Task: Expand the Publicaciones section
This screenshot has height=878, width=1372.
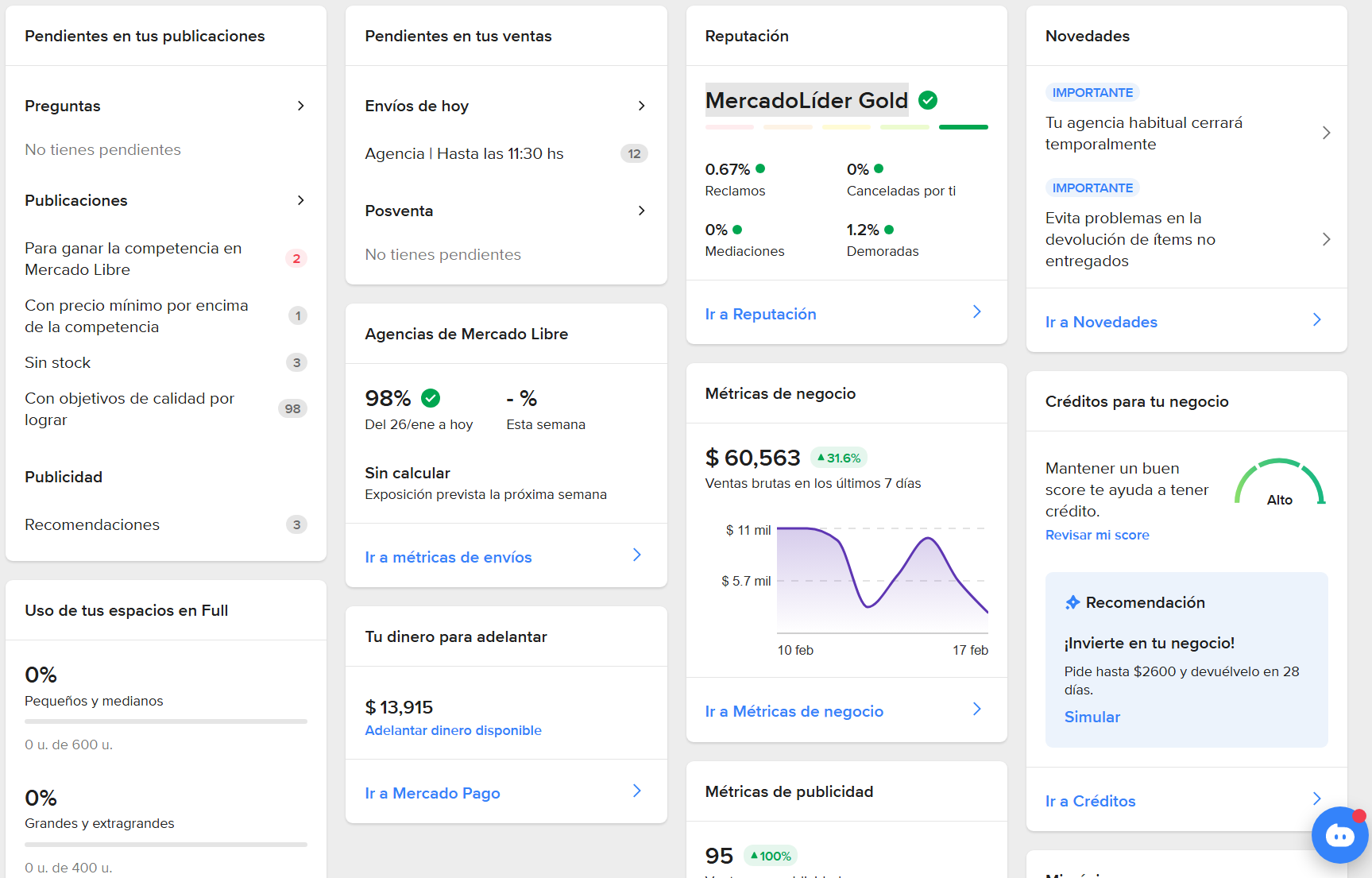Action: pos(301,200)
